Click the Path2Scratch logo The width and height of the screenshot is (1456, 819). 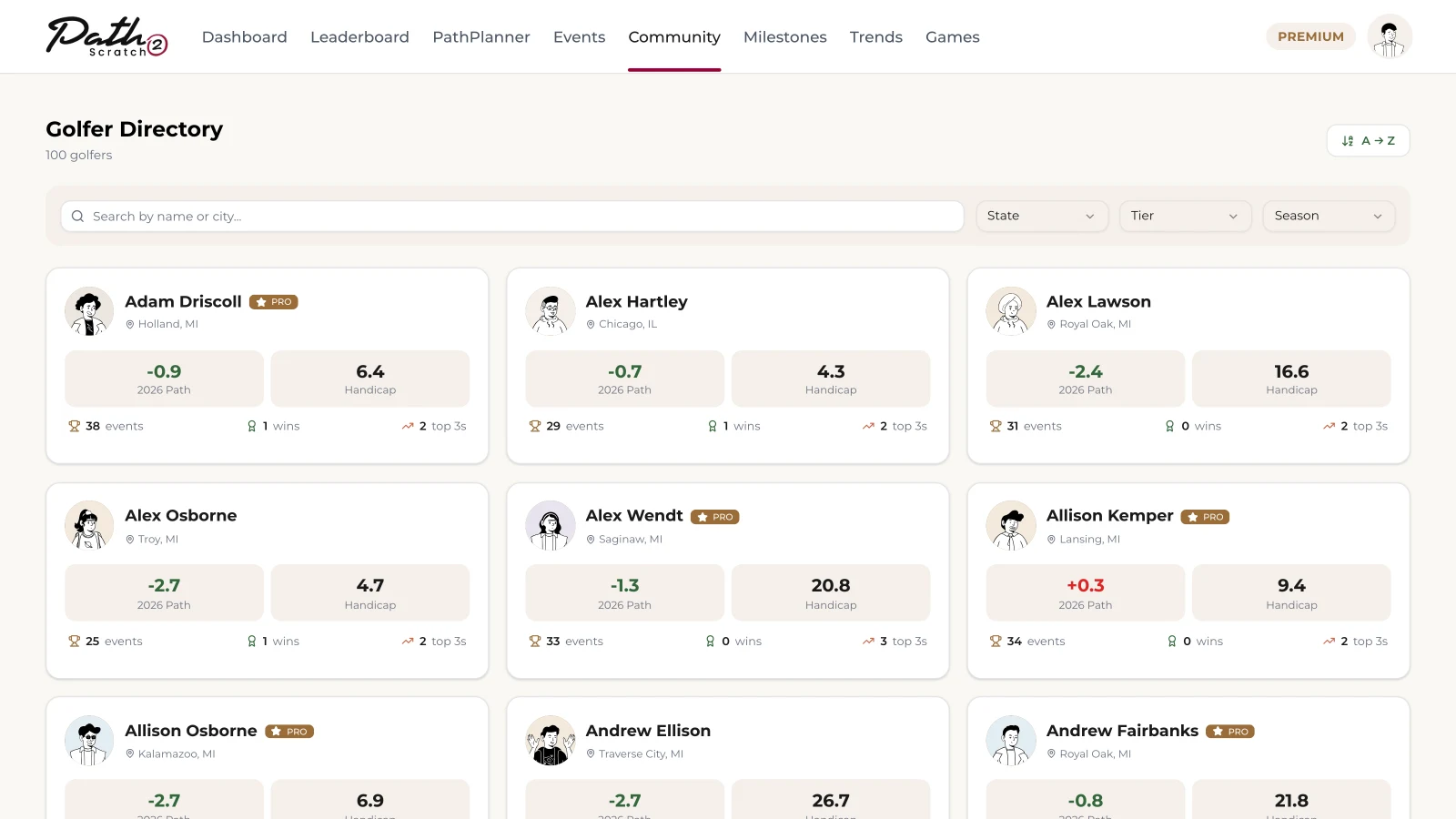pos(107,36)
